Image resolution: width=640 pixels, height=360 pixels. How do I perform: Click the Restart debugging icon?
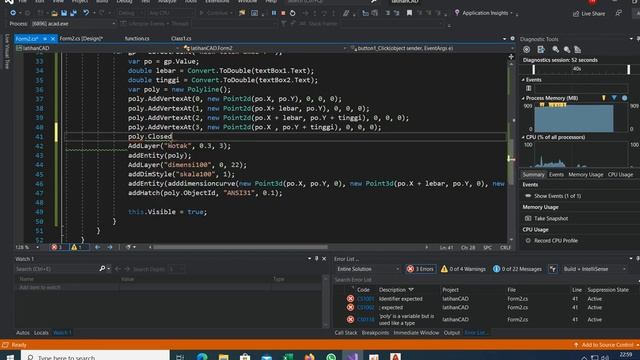pos(293,13)
